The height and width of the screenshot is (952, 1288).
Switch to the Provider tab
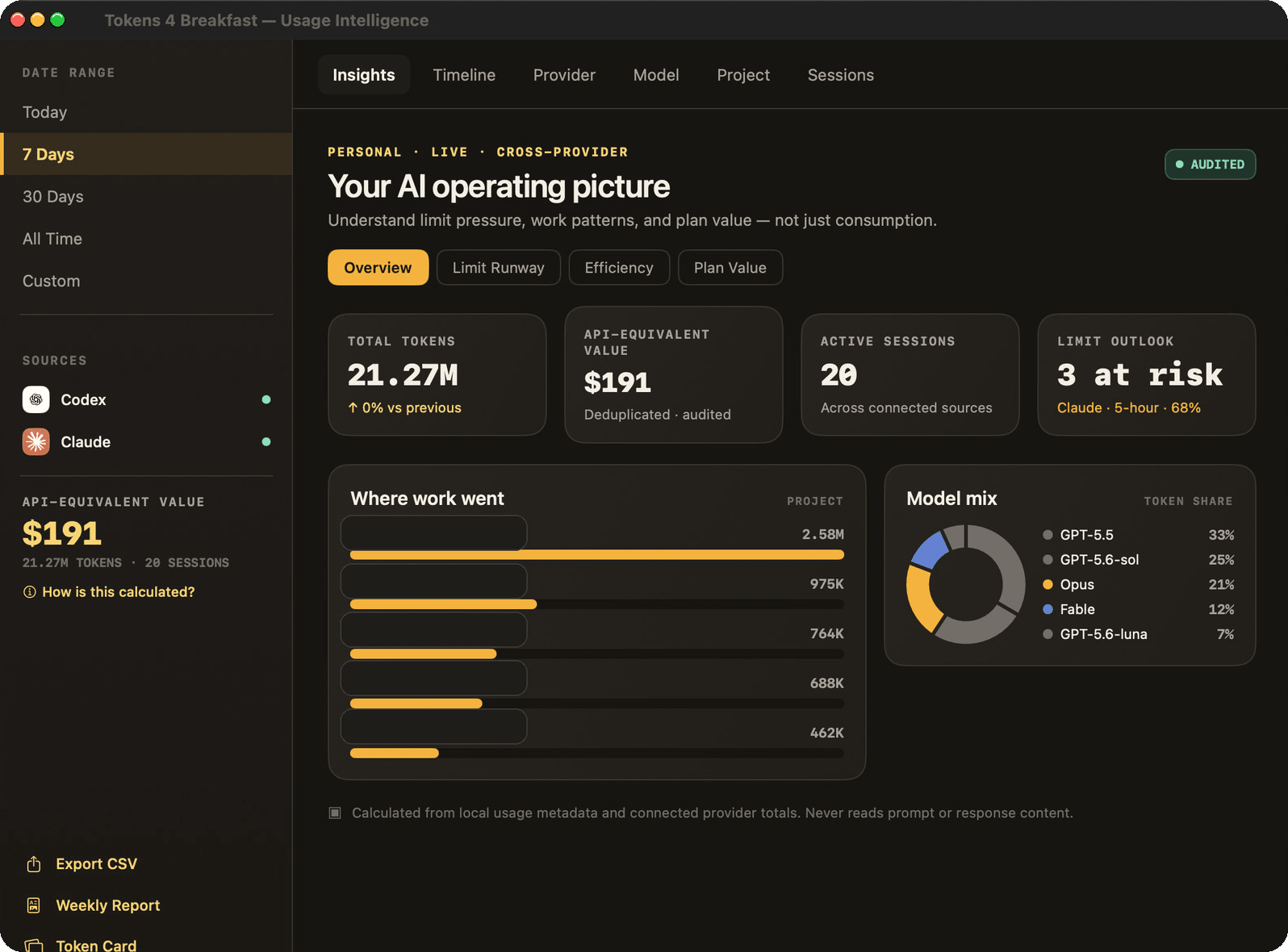coord(564,75)
